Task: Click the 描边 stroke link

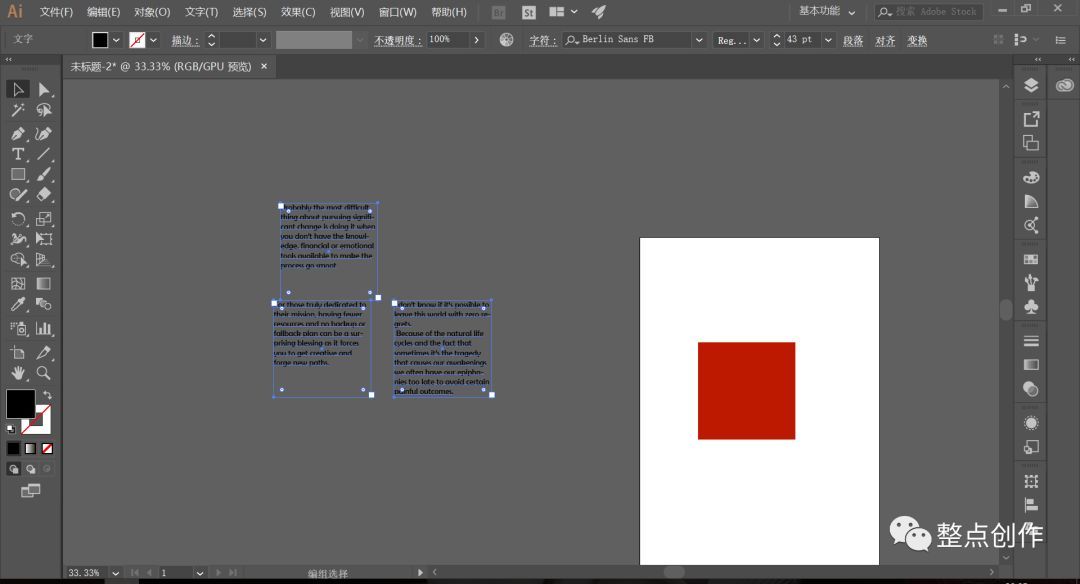Action: tap(185, 41)
